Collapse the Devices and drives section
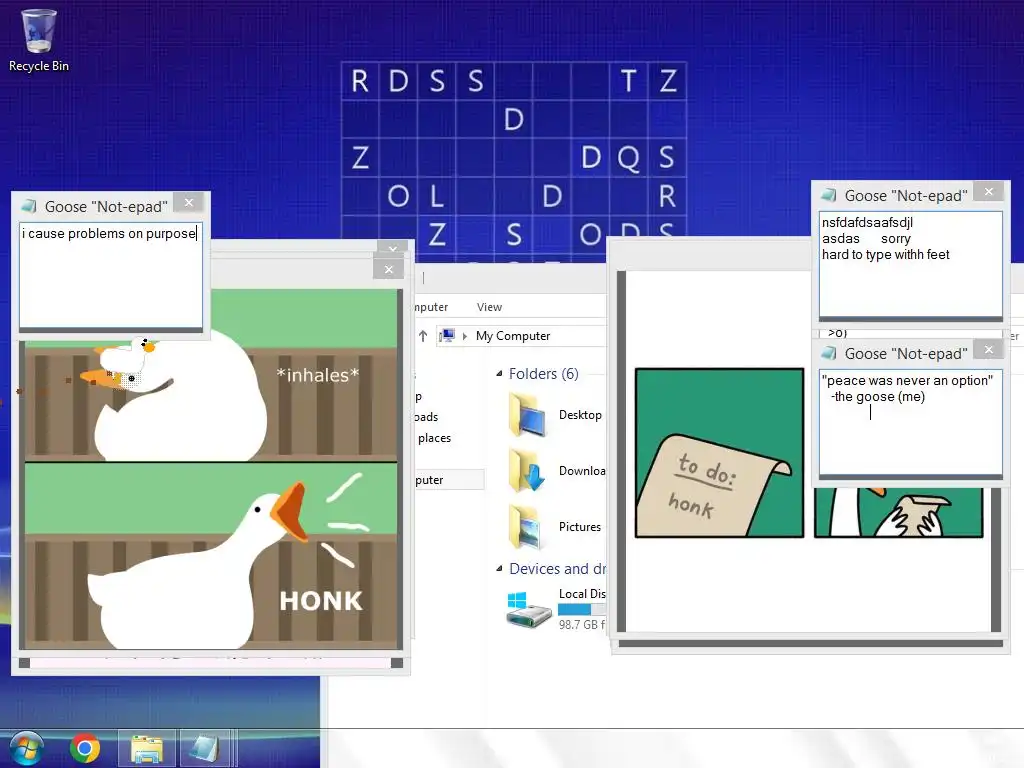 point(499,569)
